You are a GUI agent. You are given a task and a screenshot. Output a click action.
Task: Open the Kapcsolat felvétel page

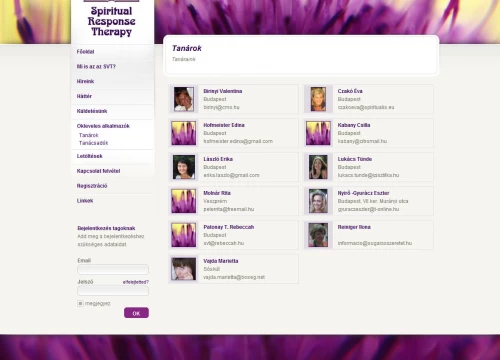(x=98, y=171)
